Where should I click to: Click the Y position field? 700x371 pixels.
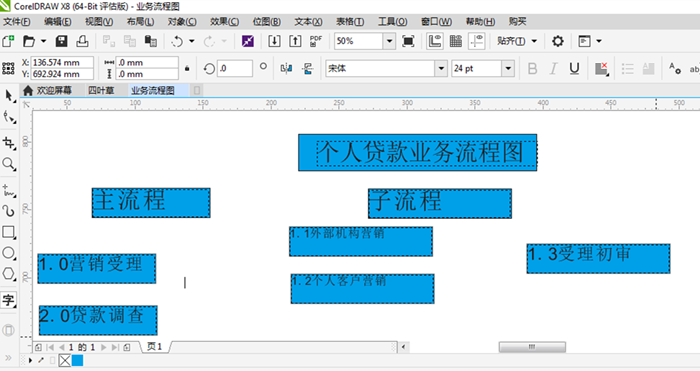pos(62,74)
